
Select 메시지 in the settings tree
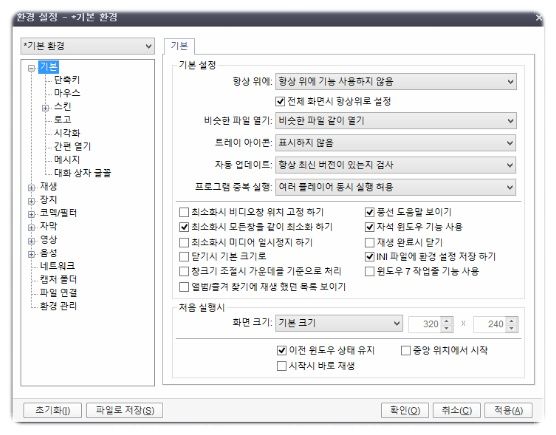[67, 160]
